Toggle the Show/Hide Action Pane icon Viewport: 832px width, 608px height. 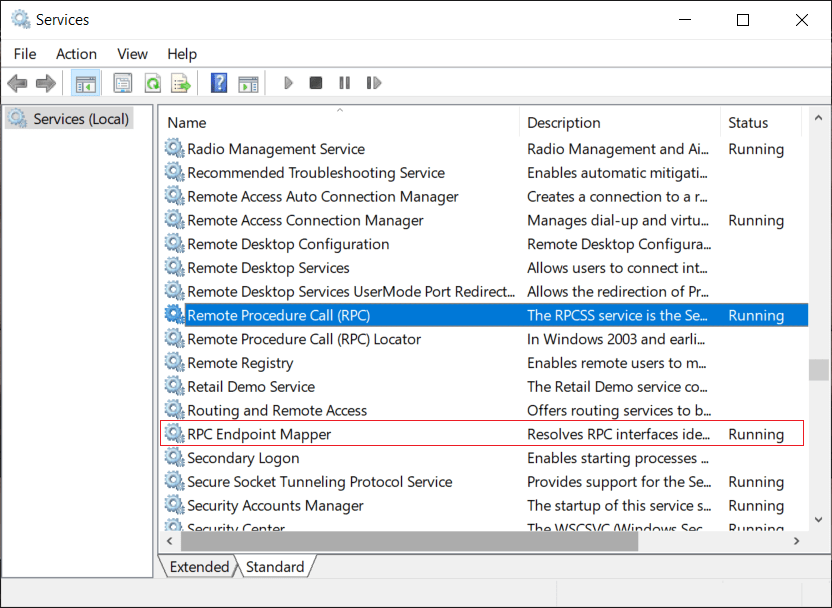(249, 82)
